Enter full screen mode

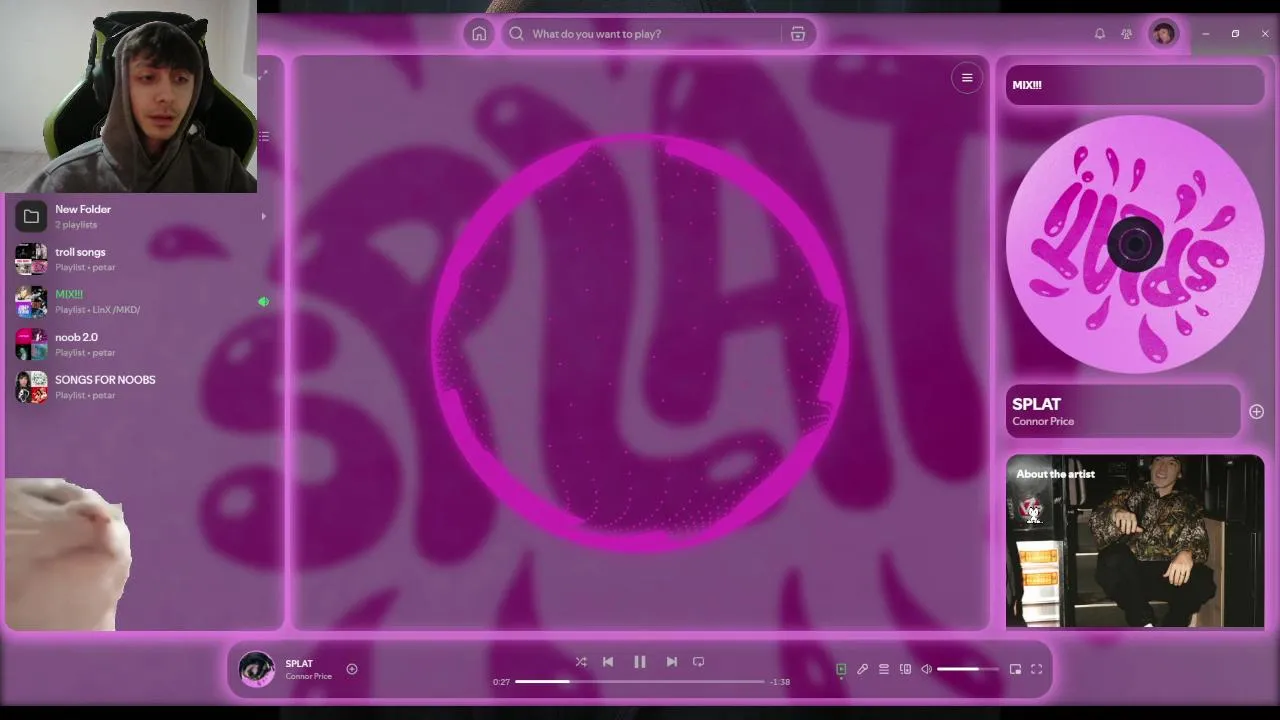1037,669
